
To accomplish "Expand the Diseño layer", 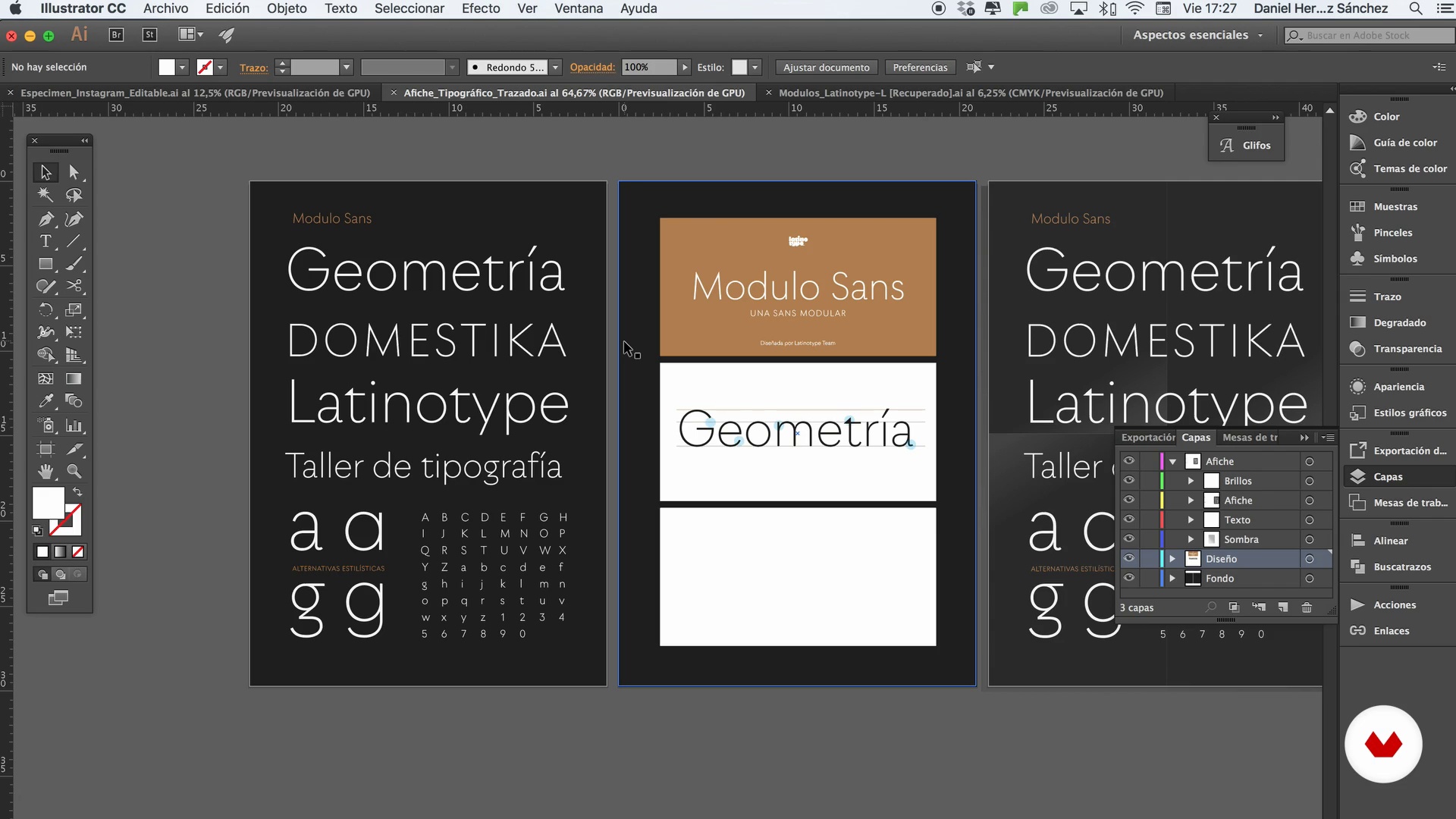I will (x=1172, y=559).
